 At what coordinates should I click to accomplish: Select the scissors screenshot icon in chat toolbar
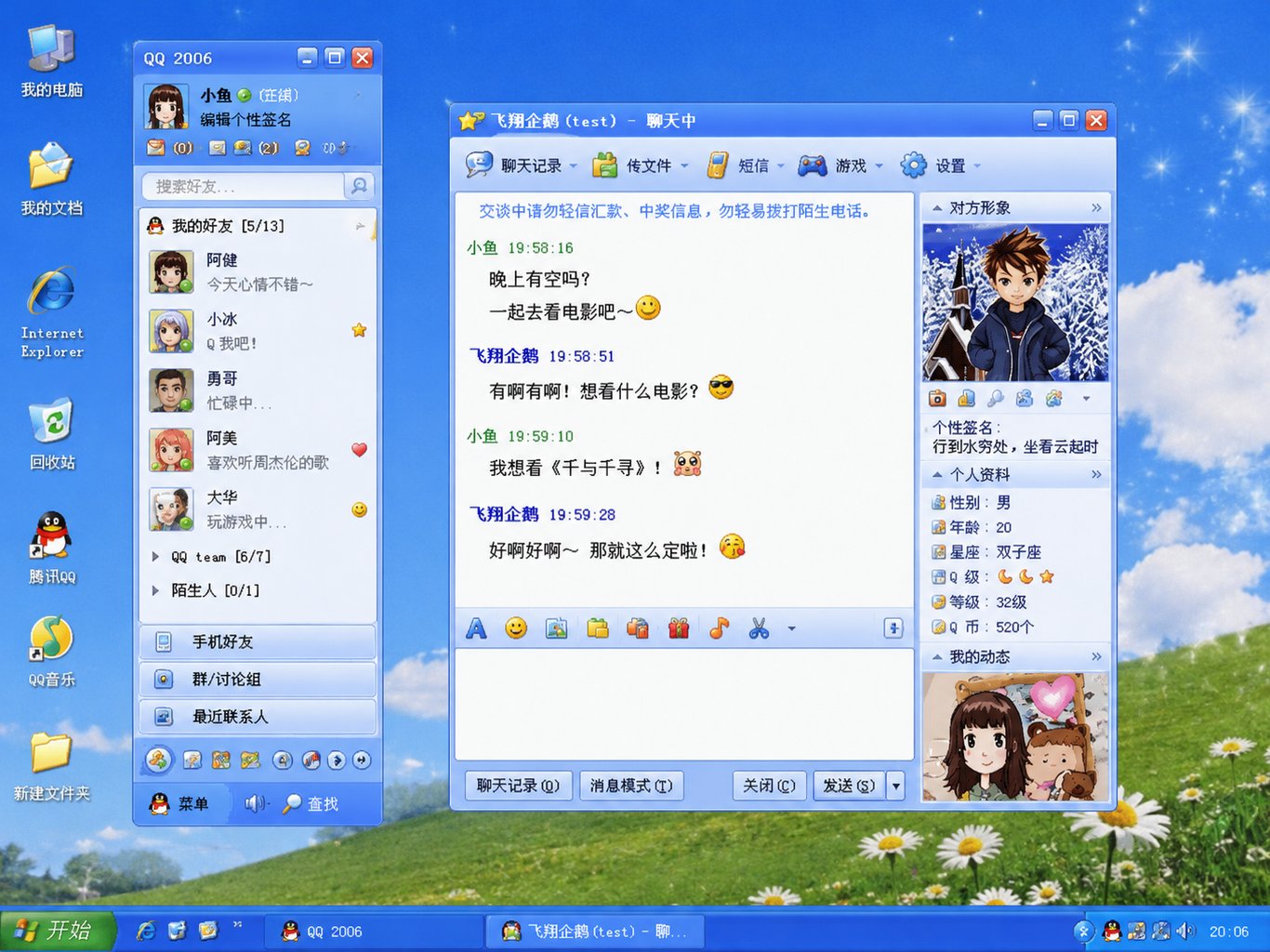759,628
